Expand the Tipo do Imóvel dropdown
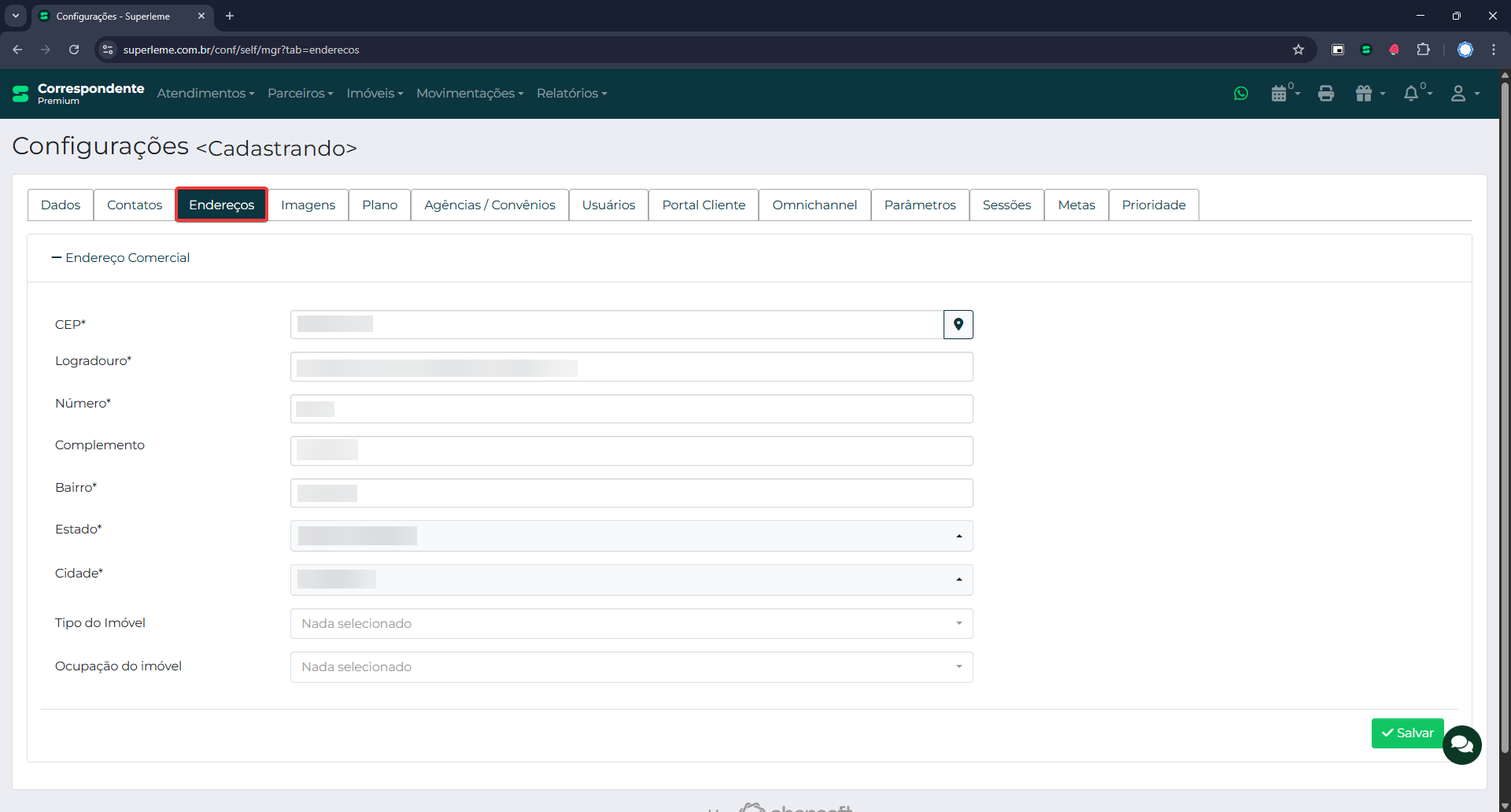Viewport: 1511px width, 812px height. pyautogui.click(x=631, y=623)
